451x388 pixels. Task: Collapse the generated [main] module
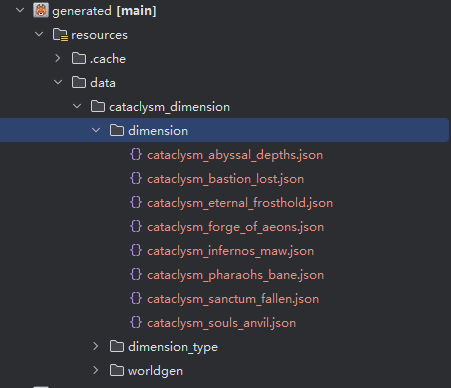(x=20, y=10)
